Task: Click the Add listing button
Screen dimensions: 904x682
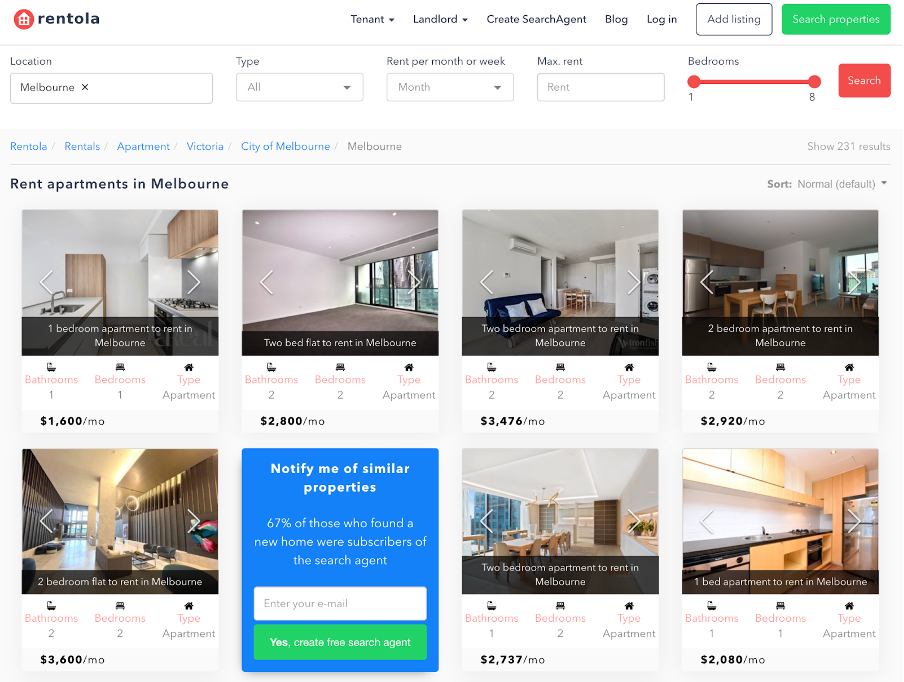Action: click(x=734, y=19)
